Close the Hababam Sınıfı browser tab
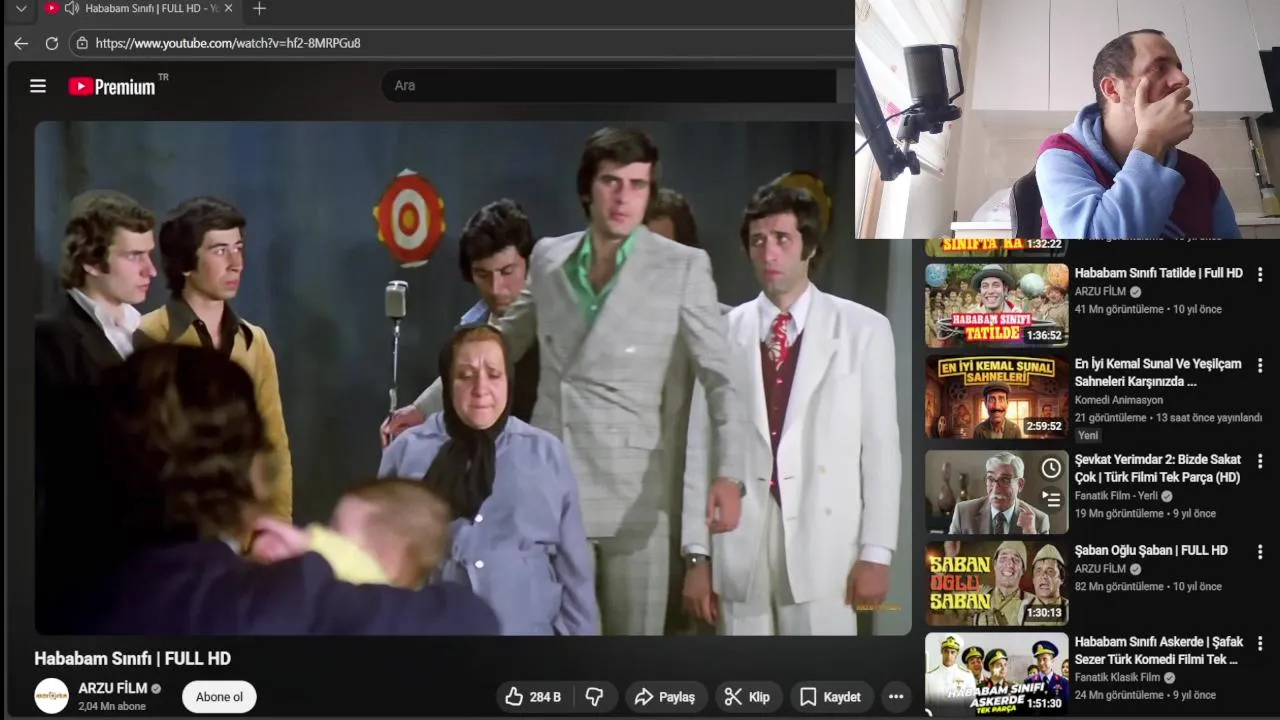This screenshot has width=1280, height=720. (228, 8)
